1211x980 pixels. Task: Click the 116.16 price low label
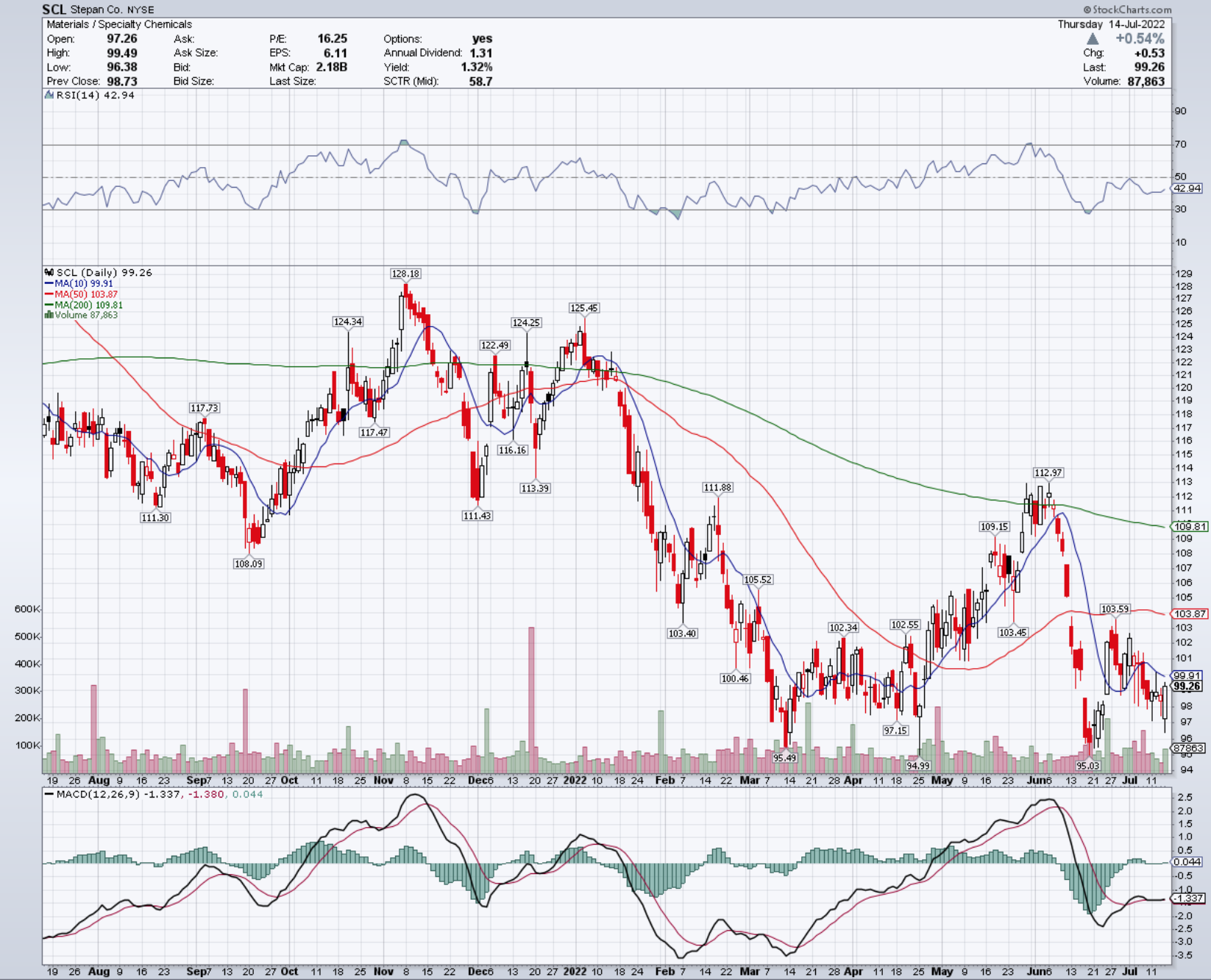[x=513, y=450]
